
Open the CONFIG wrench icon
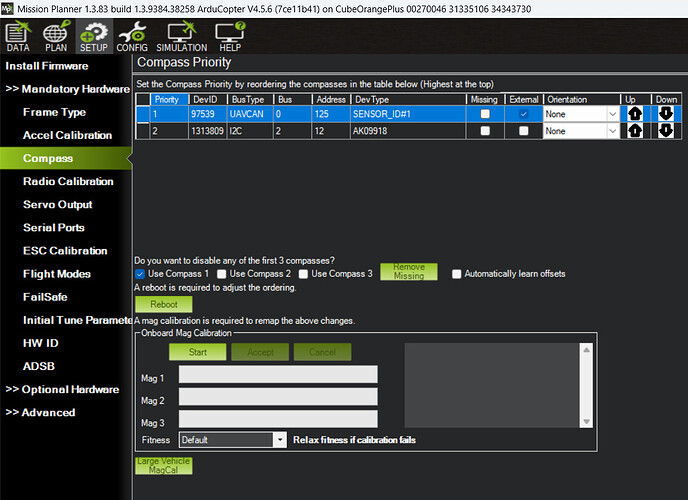pyautogui.click(x=132, y=37)
